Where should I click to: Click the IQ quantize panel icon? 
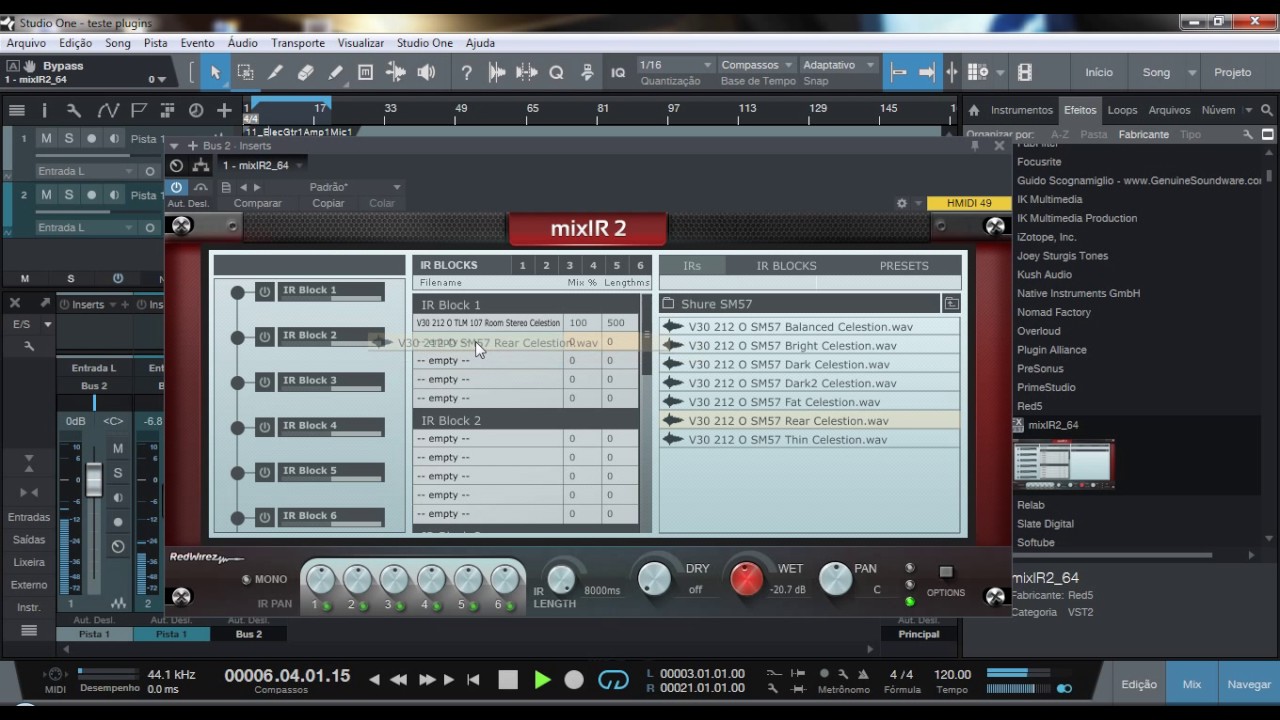pos(618,72)
